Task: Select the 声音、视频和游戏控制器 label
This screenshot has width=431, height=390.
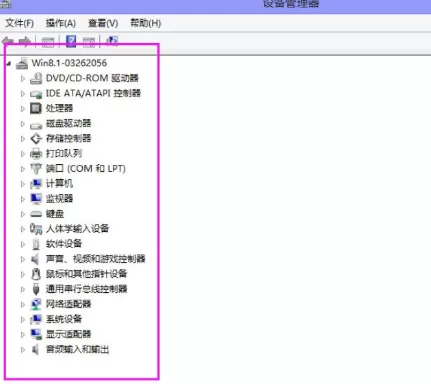Action: tap(95, 259)
